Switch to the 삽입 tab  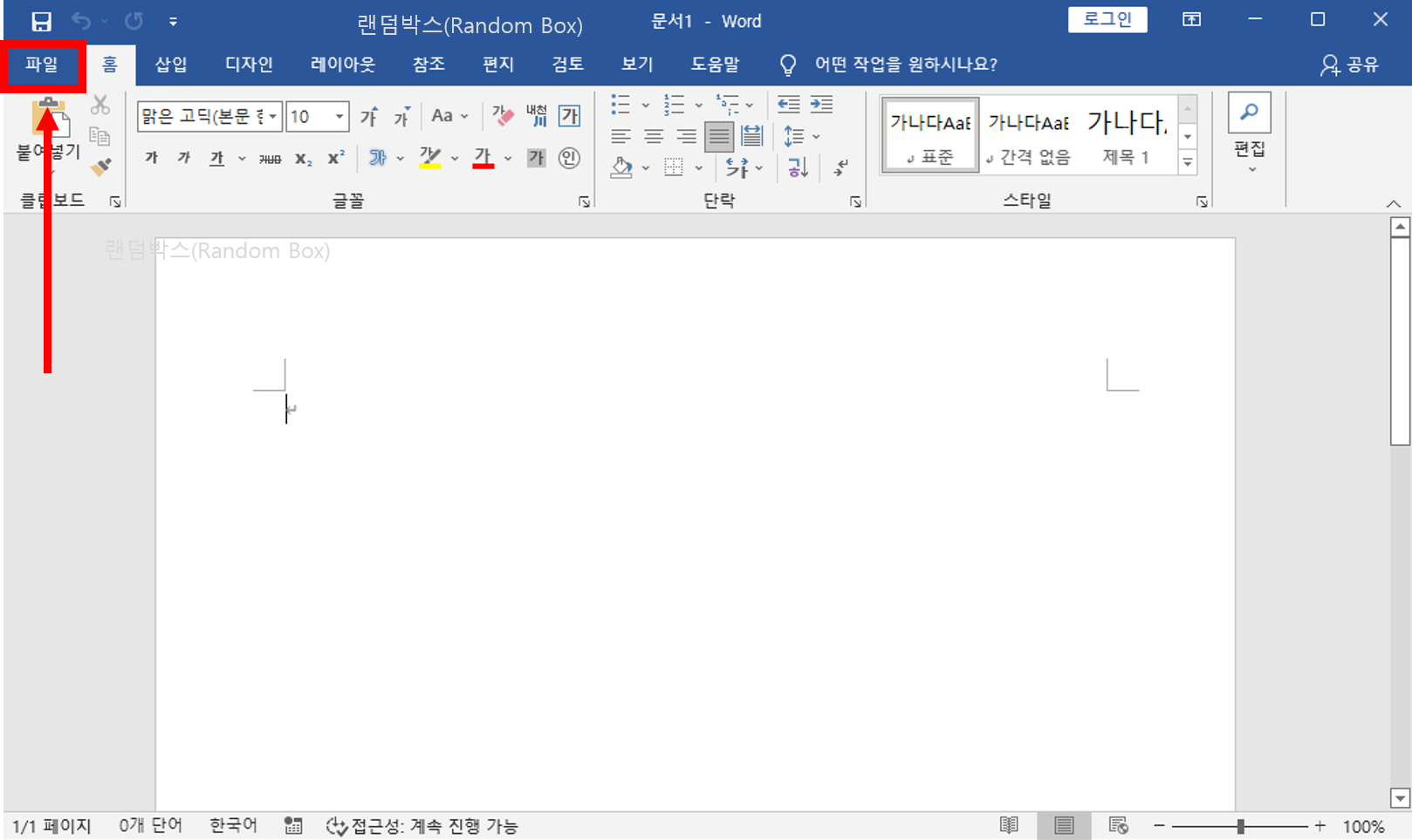[x=171, y=65]
